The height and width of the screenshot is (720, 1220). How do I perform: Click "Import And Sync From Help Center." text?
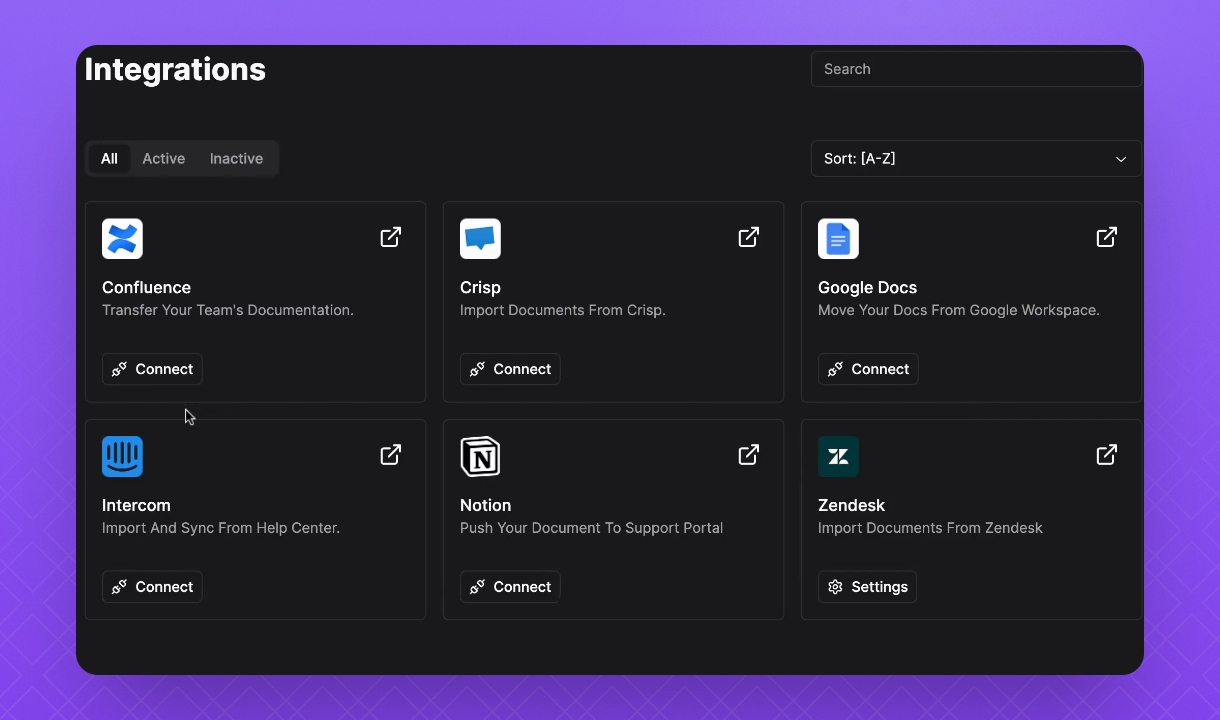(221, 528)
